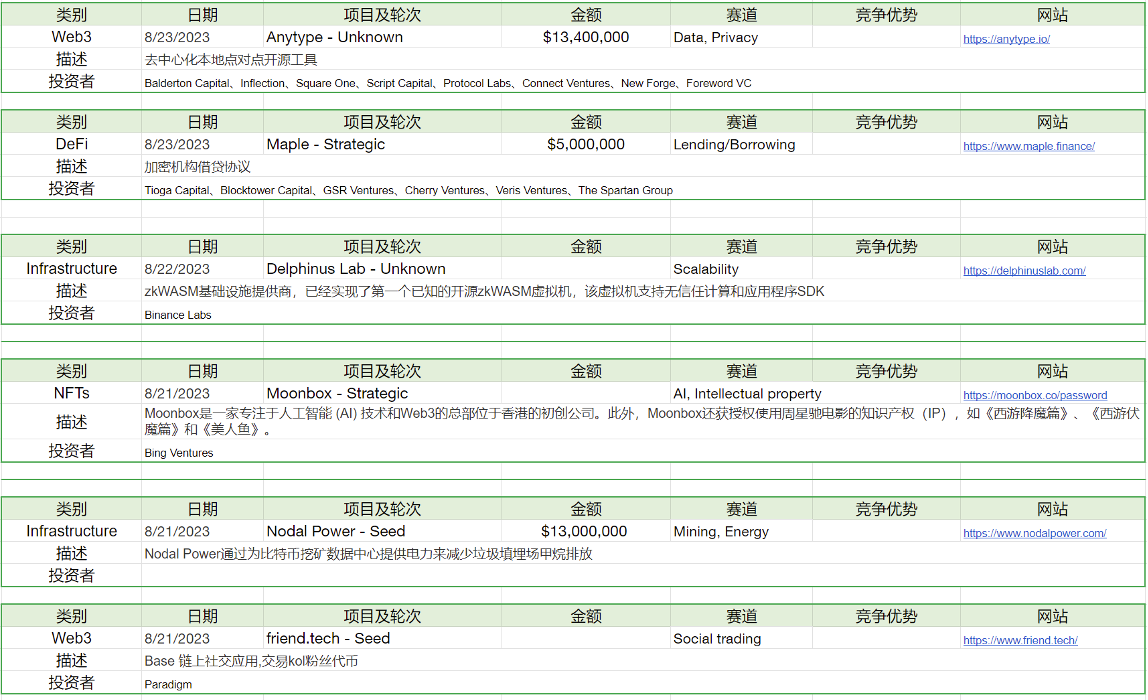Select the $13,400,000 amount cell
This screenshot has width=1148, height=700.
586,37
